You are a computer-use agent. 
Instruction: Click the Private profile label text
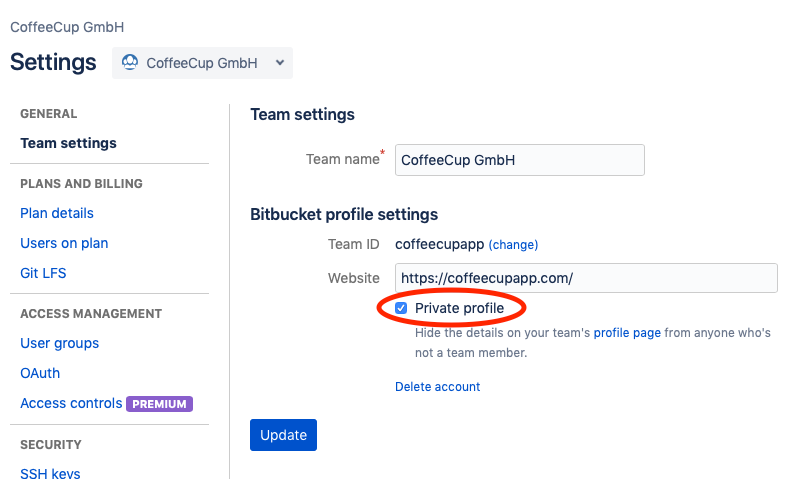459,308
